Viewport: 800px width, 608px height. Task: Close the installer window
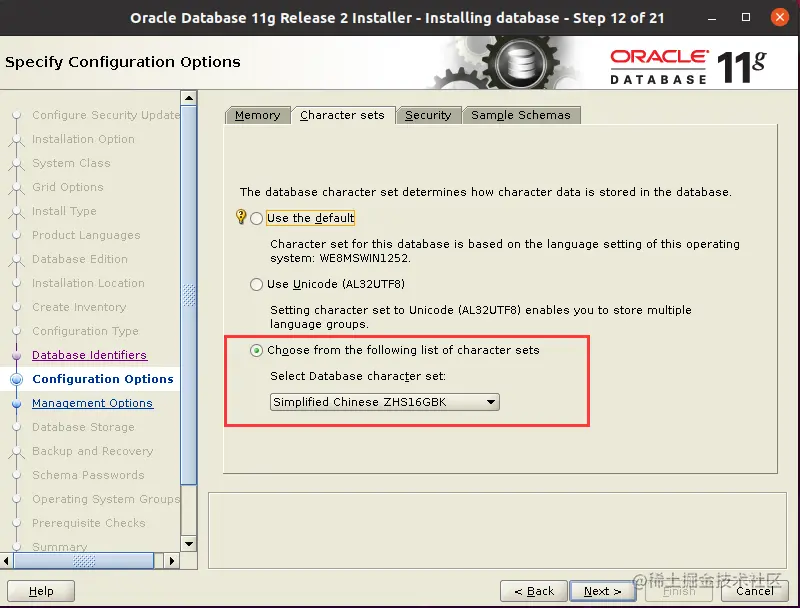click(780, 17)
